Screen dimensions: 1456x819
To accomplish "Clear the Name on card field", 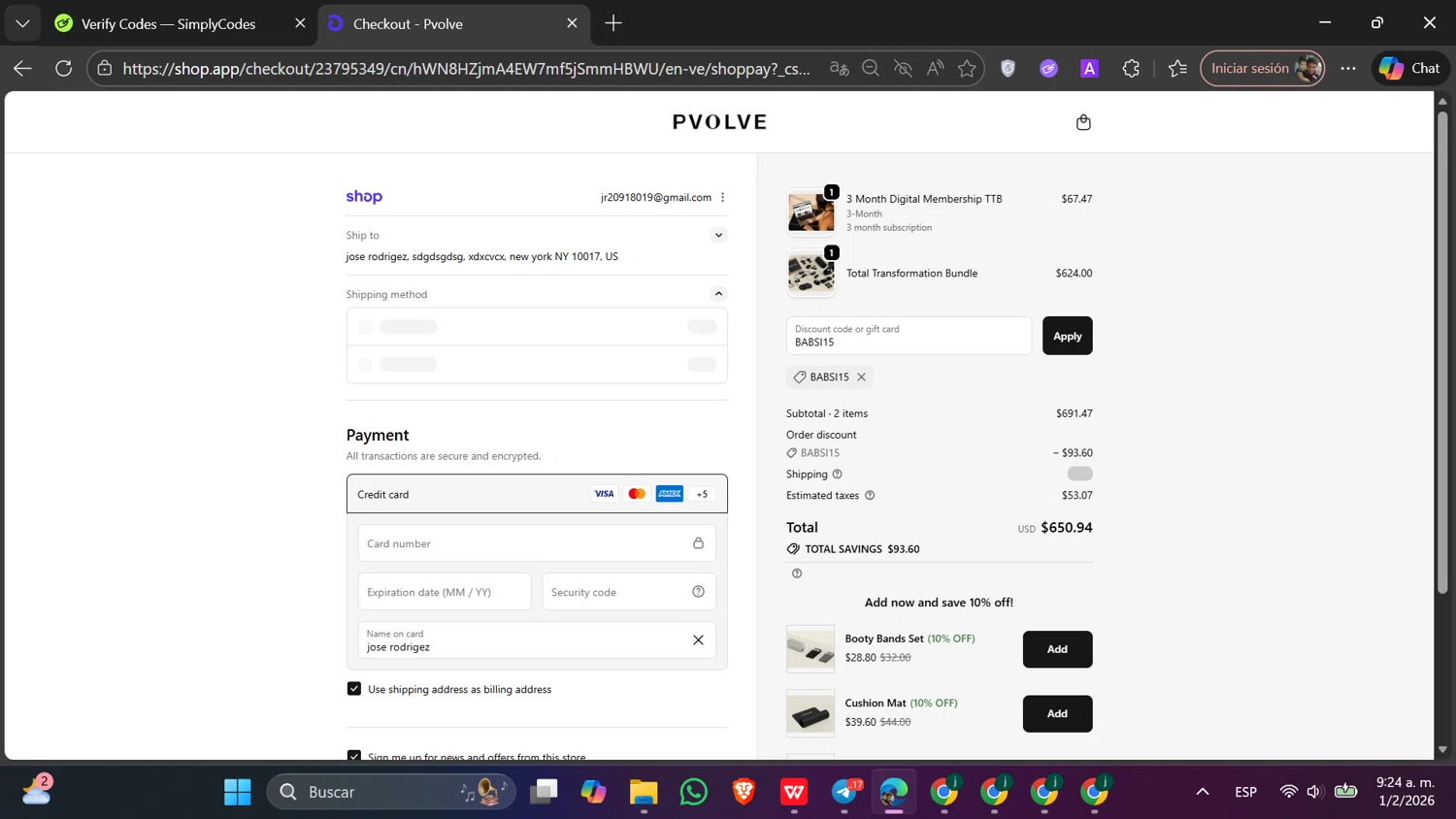I will tap(698, 640).
